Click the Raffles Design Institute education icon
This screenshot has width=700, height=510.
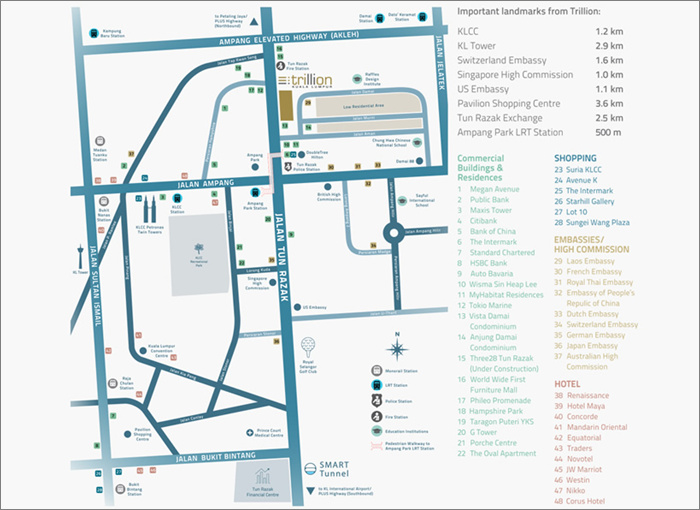357,79
